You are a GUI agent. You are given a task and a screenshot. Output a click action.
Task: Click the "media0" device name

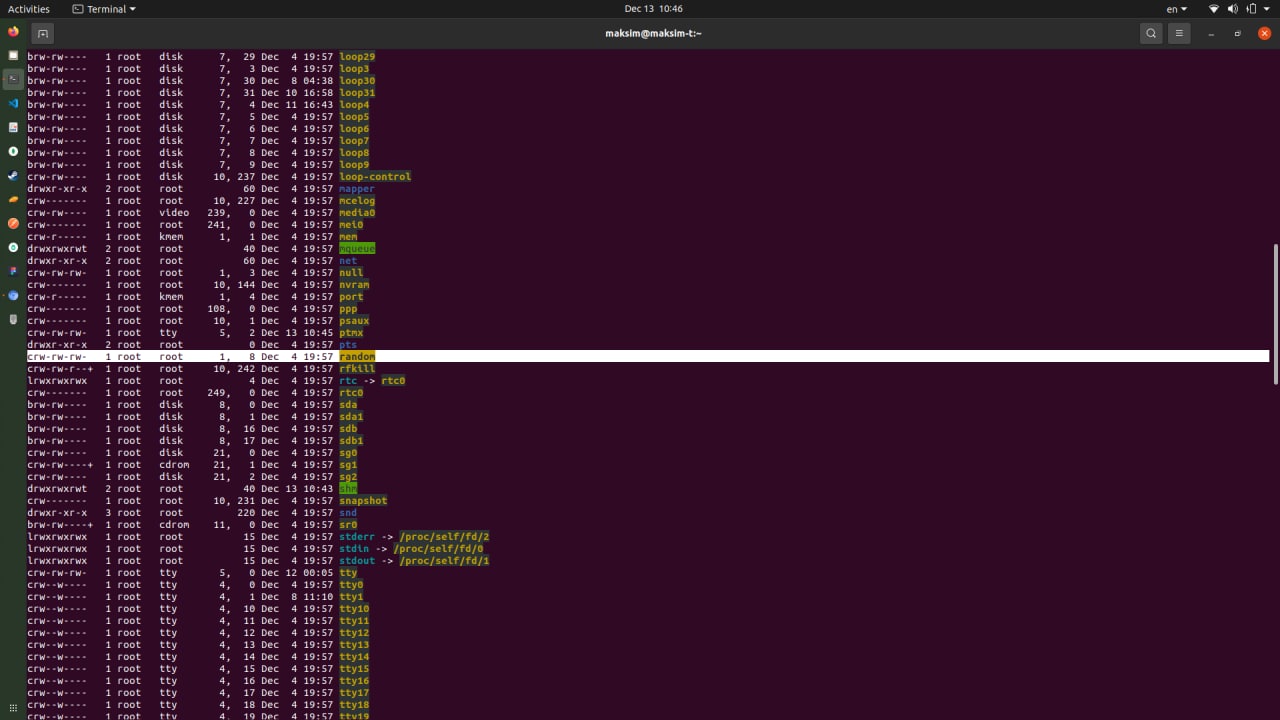click(357, 213)
